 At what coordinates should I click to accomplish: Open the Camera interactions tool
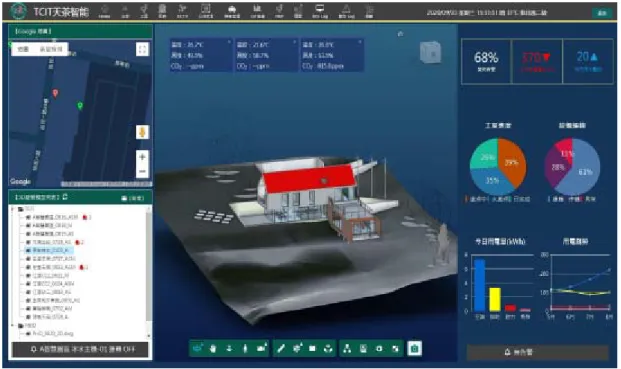pyautogui.click(x=261, y=348)
